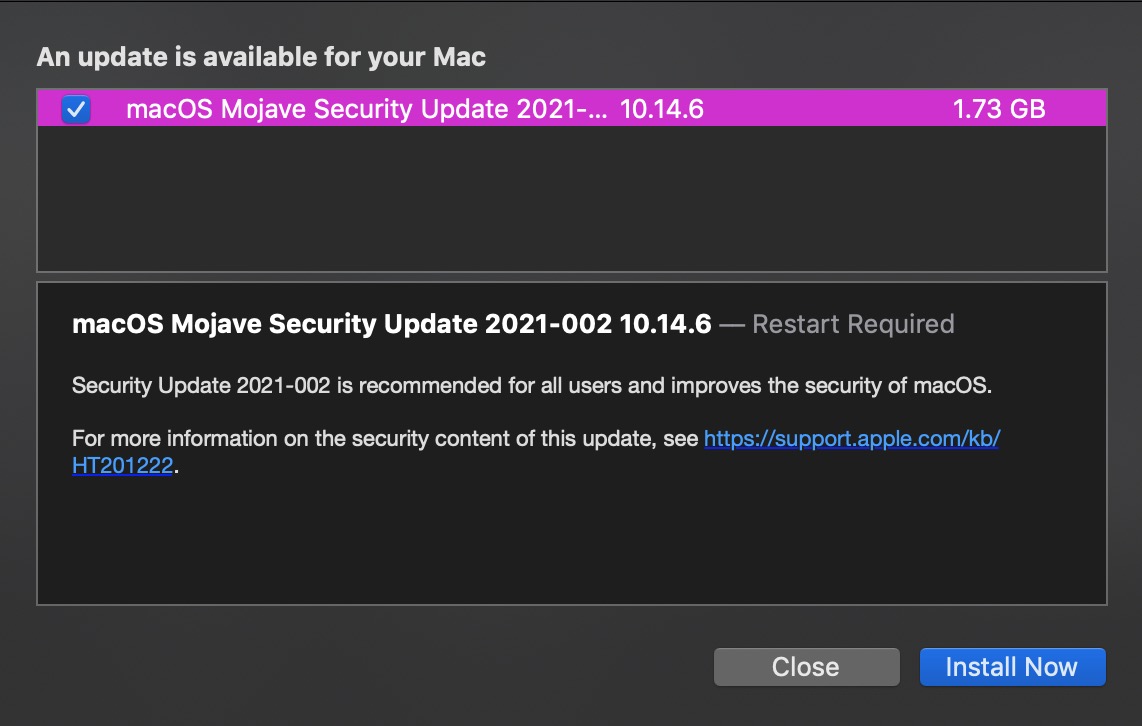Click the empty area of the updates list

coord(570,200)
